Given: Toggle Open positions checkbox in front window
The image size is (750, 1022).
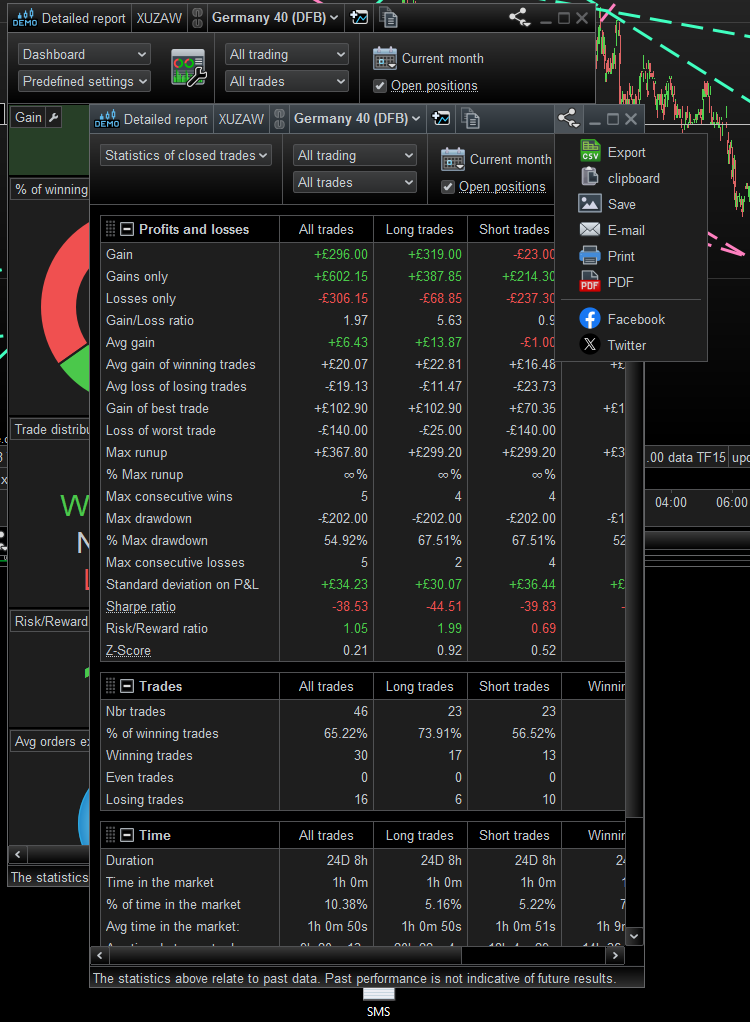Looking at the screenshot, I should pyautogui.click(x=448, y=187).
